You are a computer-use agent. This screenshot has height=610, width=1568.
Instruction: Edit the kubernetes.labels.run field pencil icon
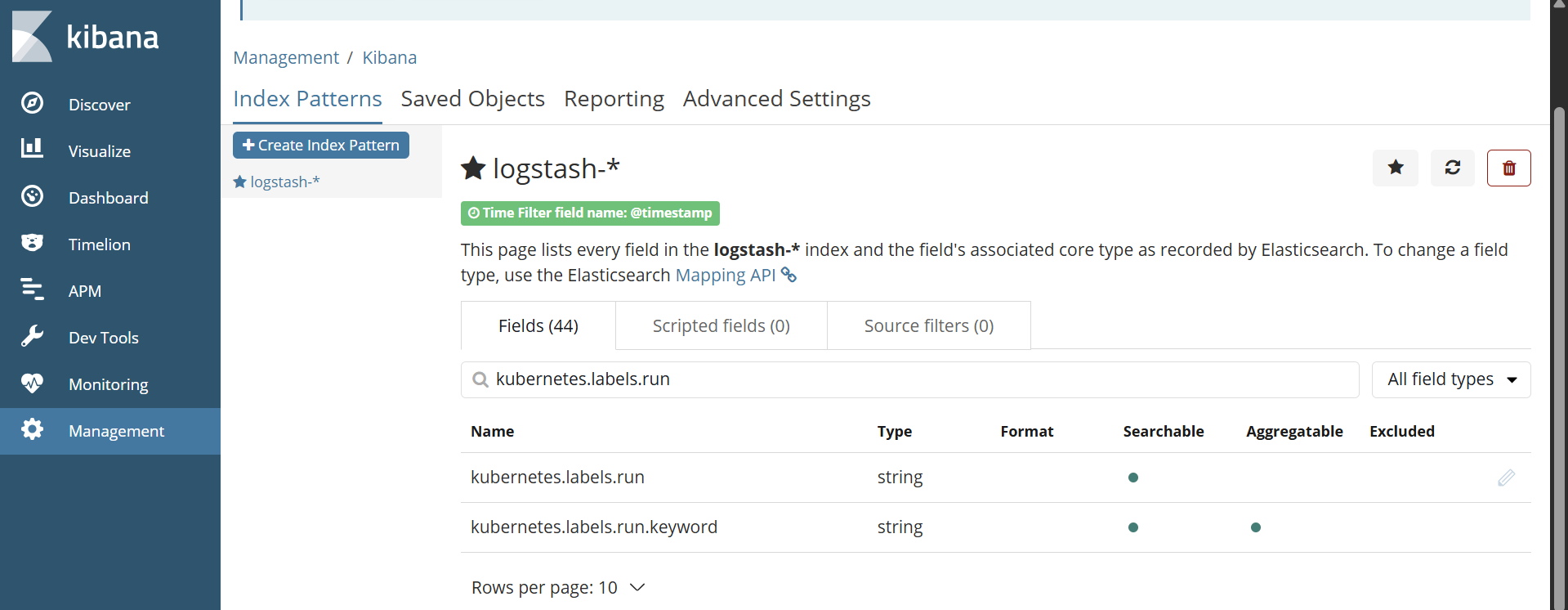point(1506,478)
